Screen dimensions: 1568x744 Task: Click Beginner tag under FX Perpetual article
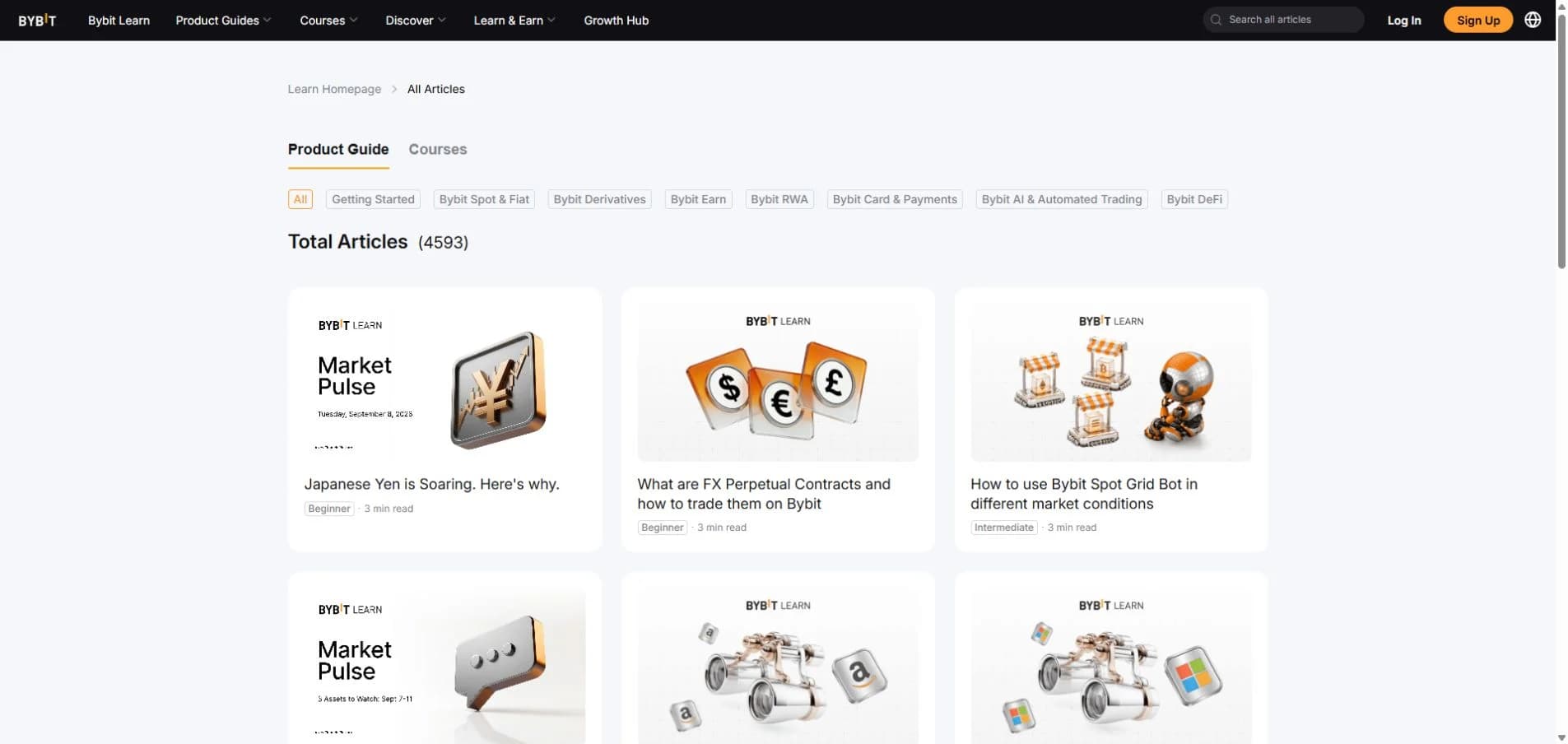[663, 528]
